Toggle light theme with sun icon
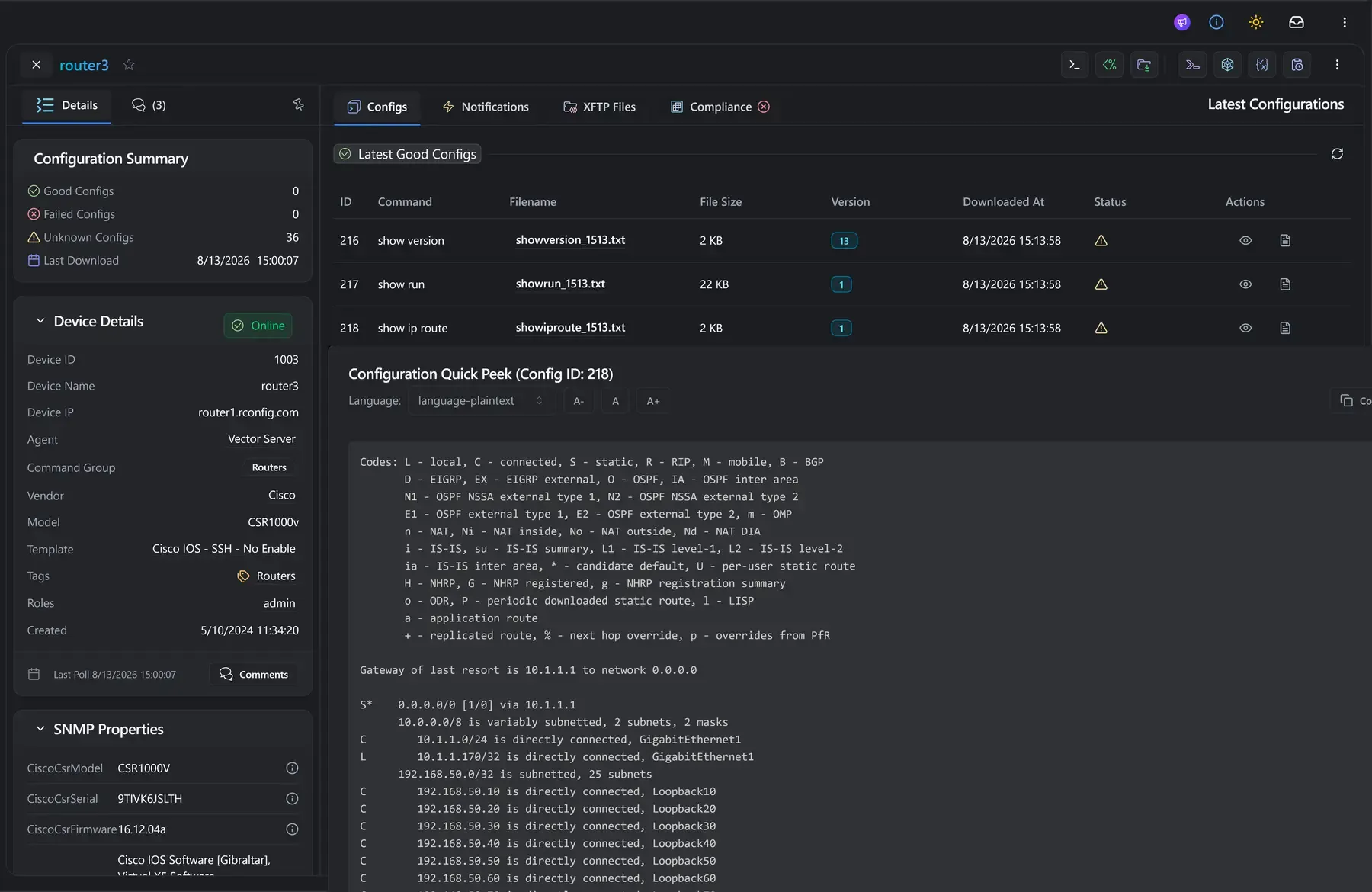The image size is (1372, 892). coord(1256,22)
